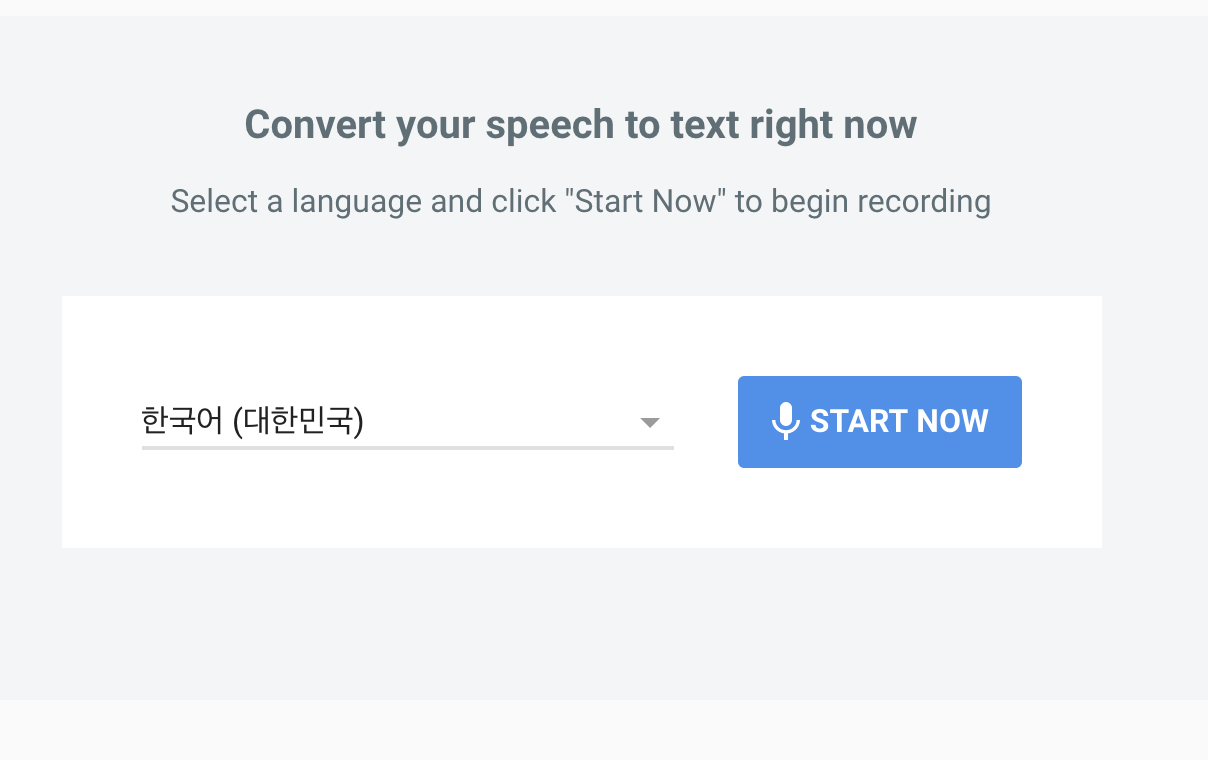Click the microphone icon on the blue button

[x=786, y=421]
